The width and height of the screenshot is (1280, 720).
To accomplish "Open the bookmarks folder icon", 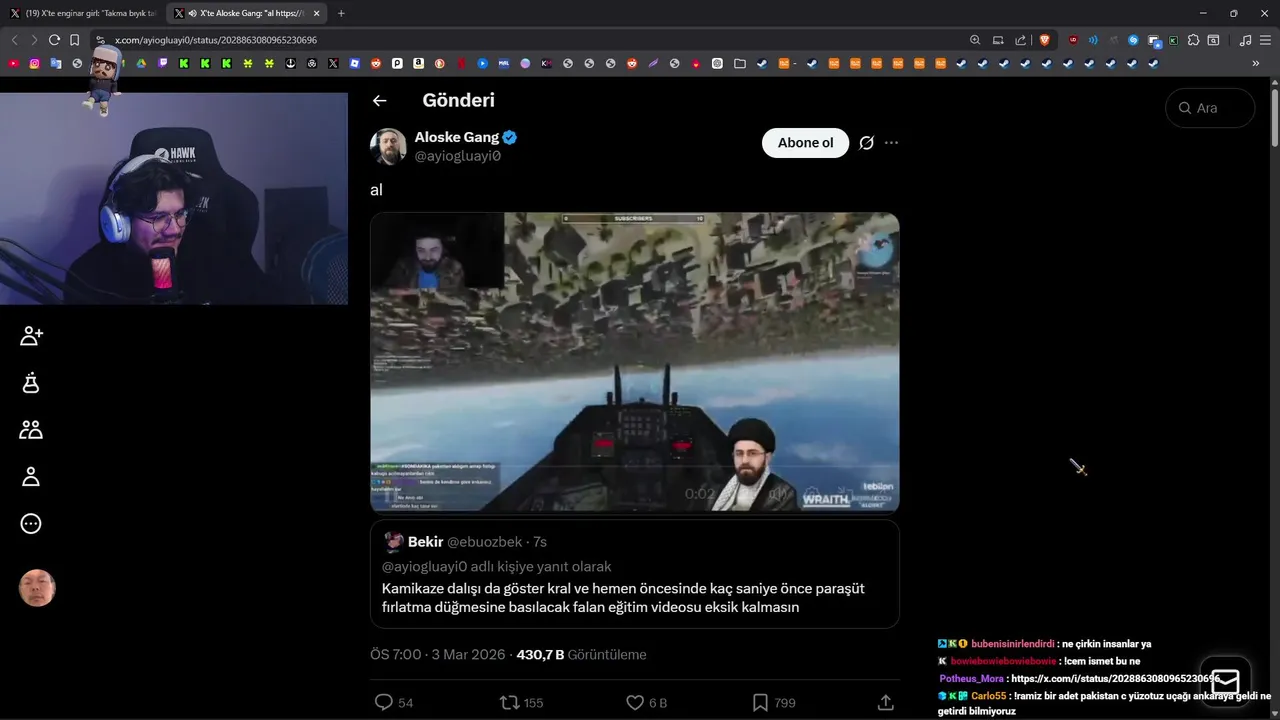I will pyautogui.click(x=739, y=63).
